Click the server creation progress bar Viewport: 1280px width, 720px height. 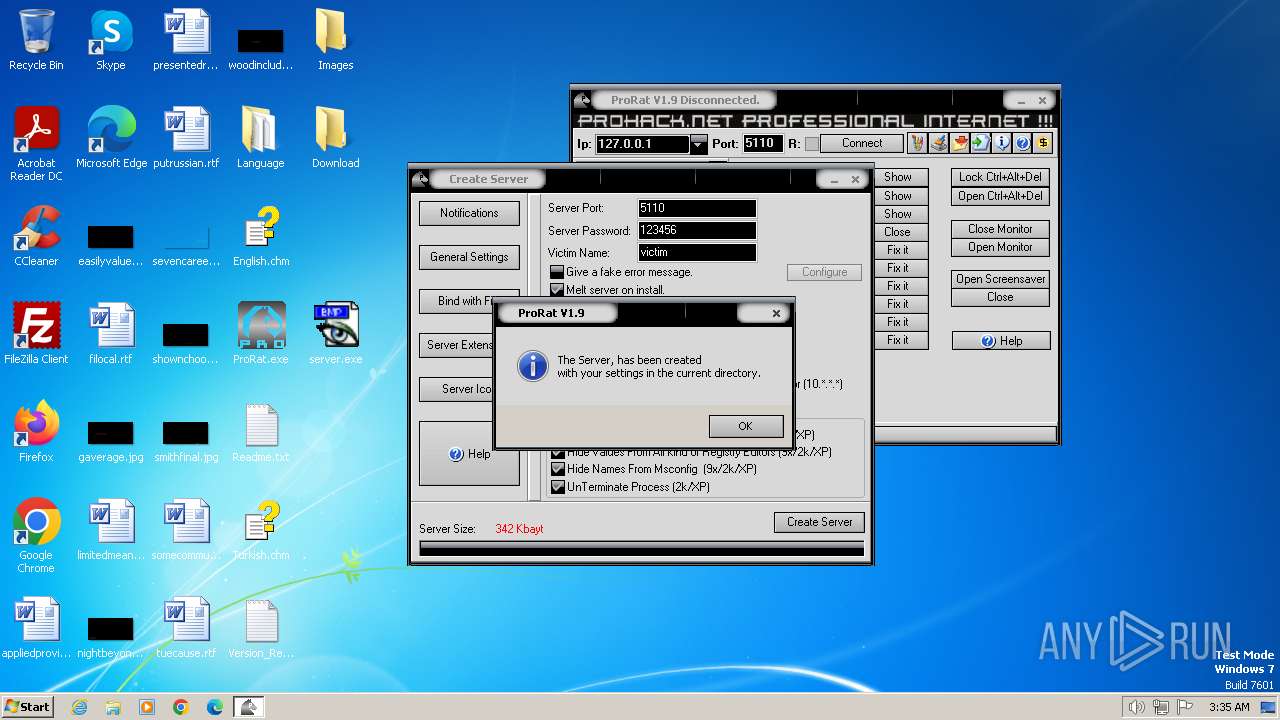coord(641,549)
